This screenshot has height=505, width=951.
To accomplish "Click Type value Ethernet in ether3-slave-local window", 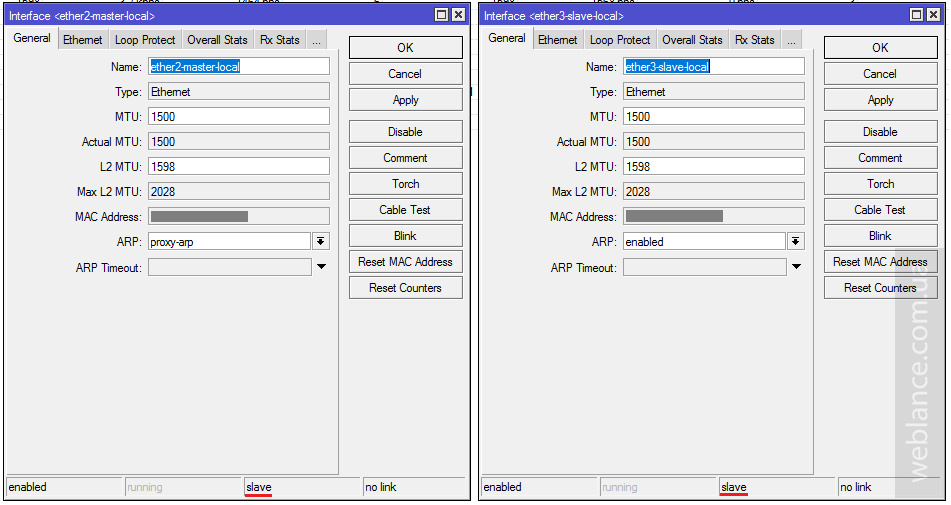I will (x=714, y=92).
